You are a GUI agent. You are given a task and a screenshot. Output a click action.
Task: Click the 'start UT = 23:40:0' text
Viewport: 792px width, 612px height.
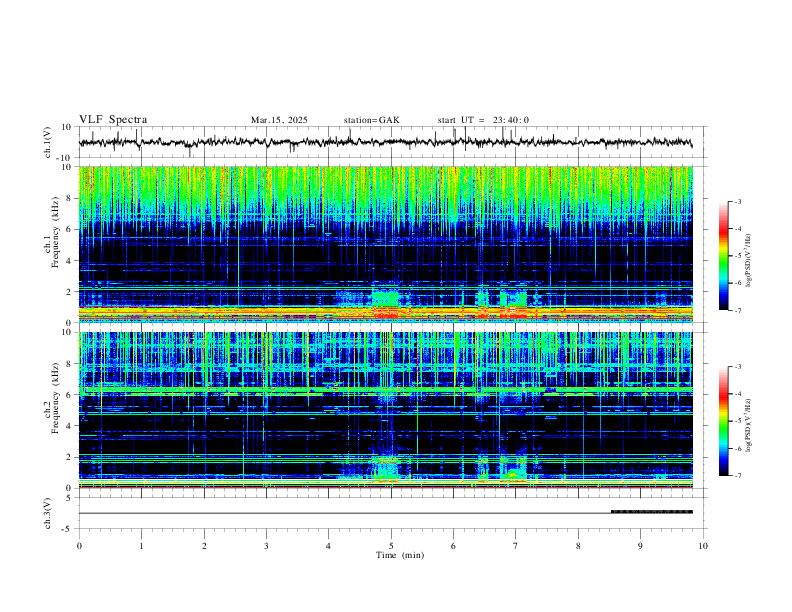click(483, 120)
